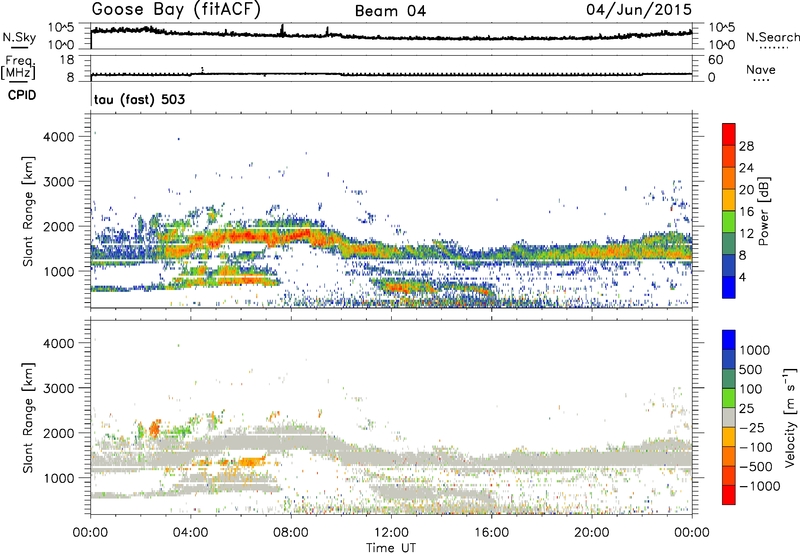Click the '16' power colorbar label

[x=746, y=212]
